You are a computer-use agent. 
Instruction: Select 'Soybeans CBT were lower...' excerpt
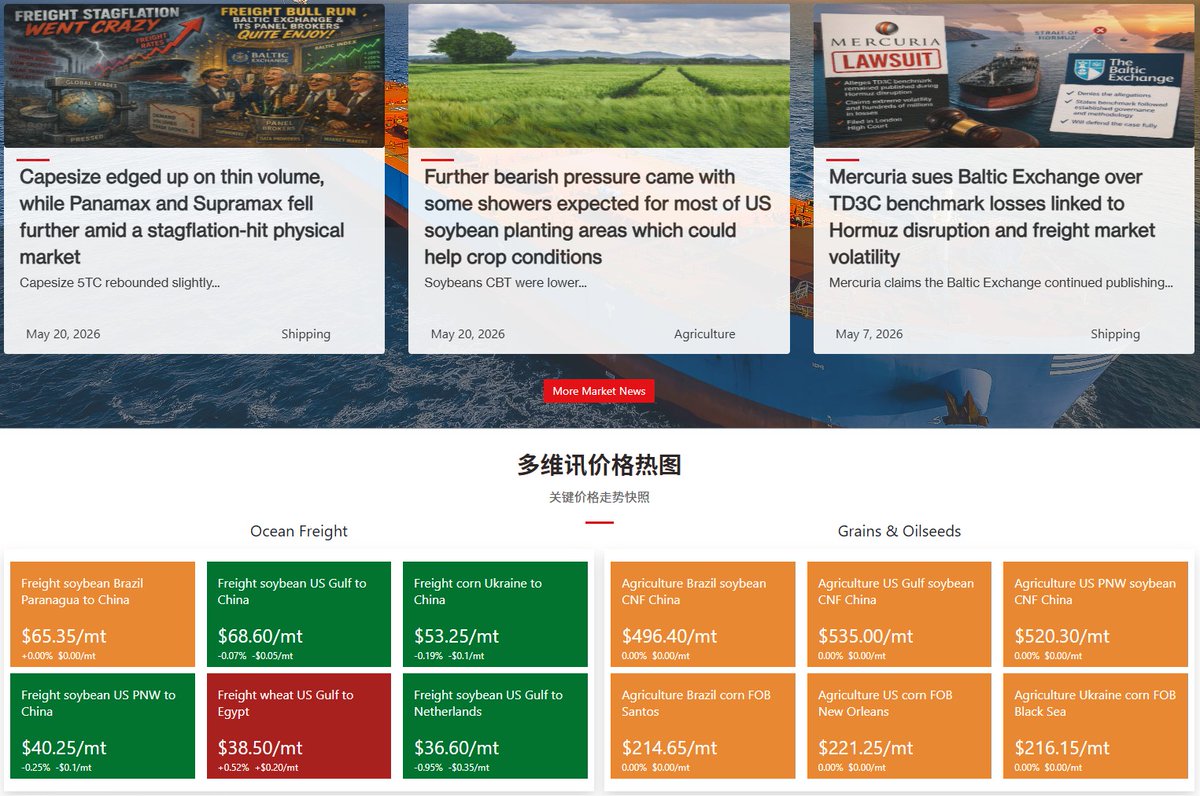coord(505,283)
